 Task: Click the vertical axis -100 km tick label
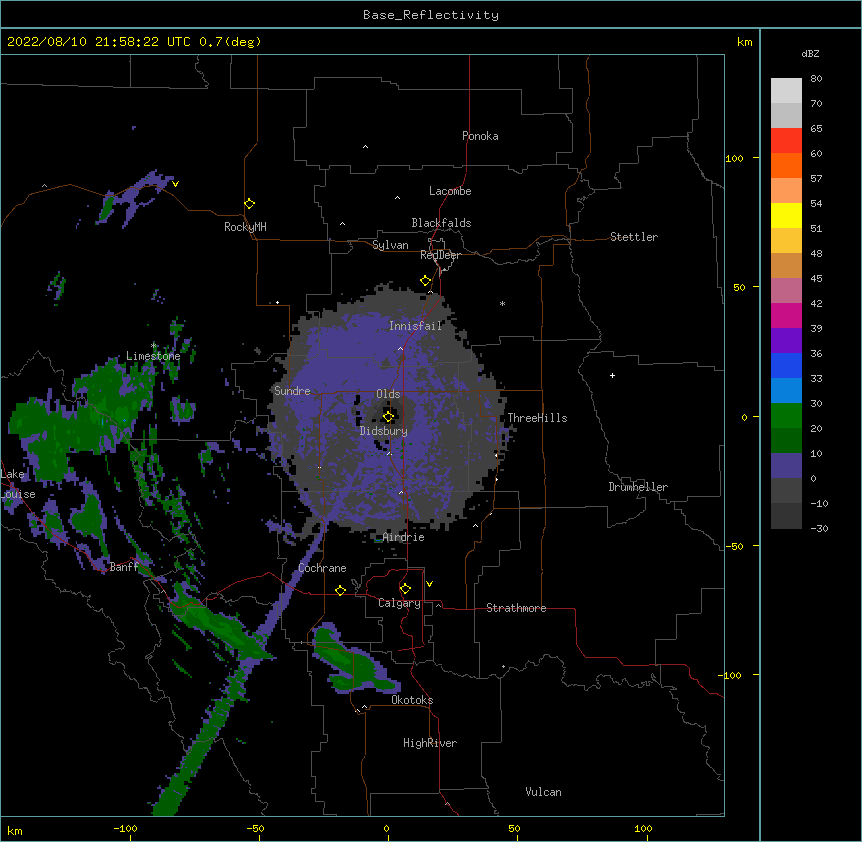(731, 675)
